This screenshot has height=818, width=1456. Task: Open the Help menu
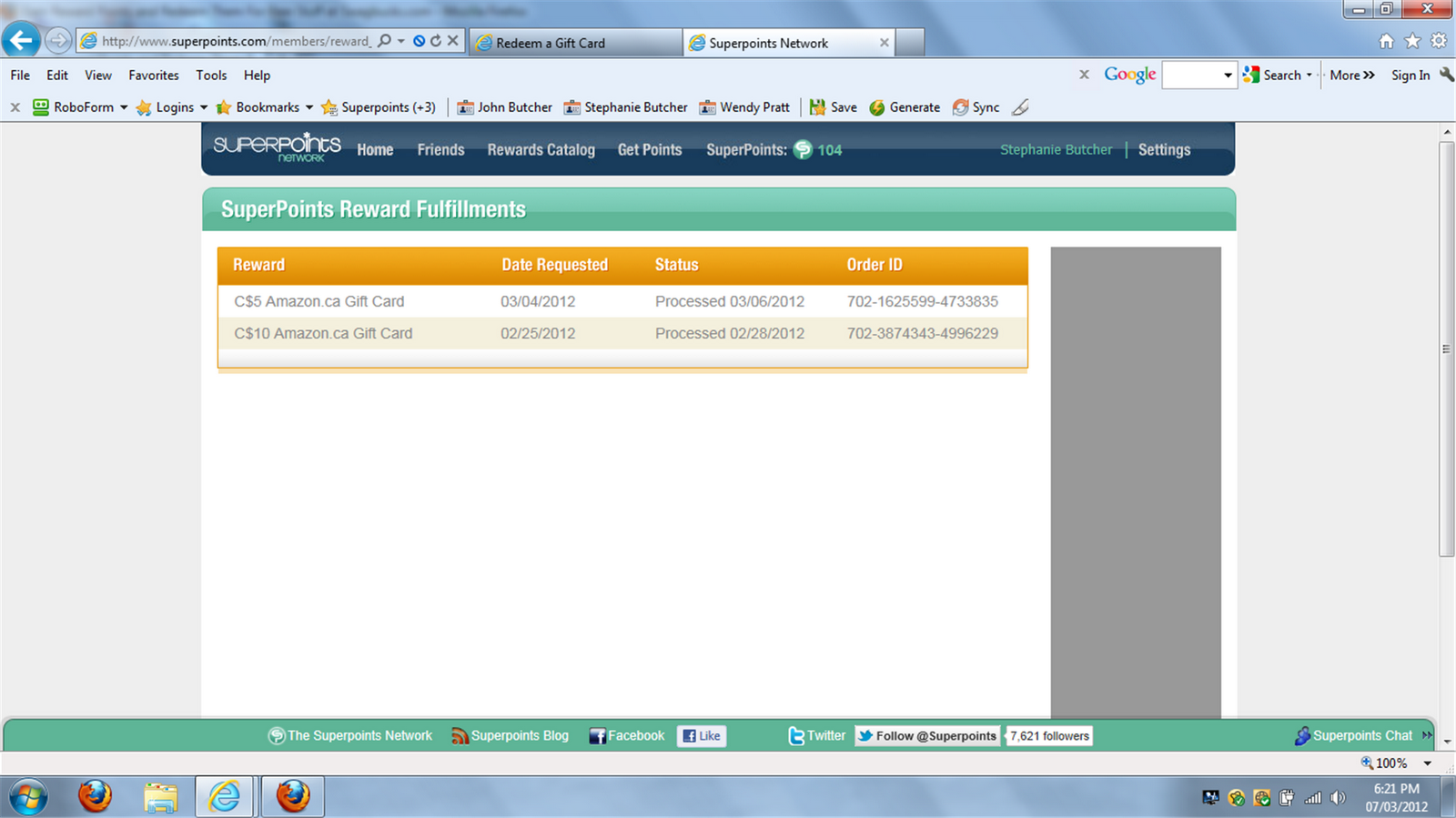pyautogui.click(x=257, y=75)
